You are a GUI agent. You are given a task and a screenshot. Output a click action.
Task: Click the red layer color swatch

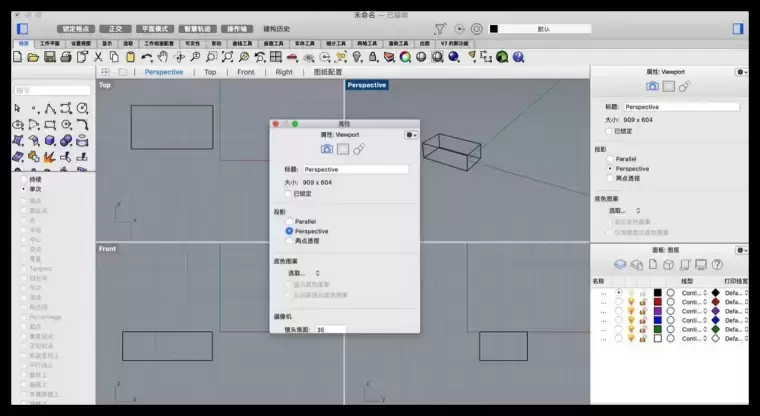[658, 302]
